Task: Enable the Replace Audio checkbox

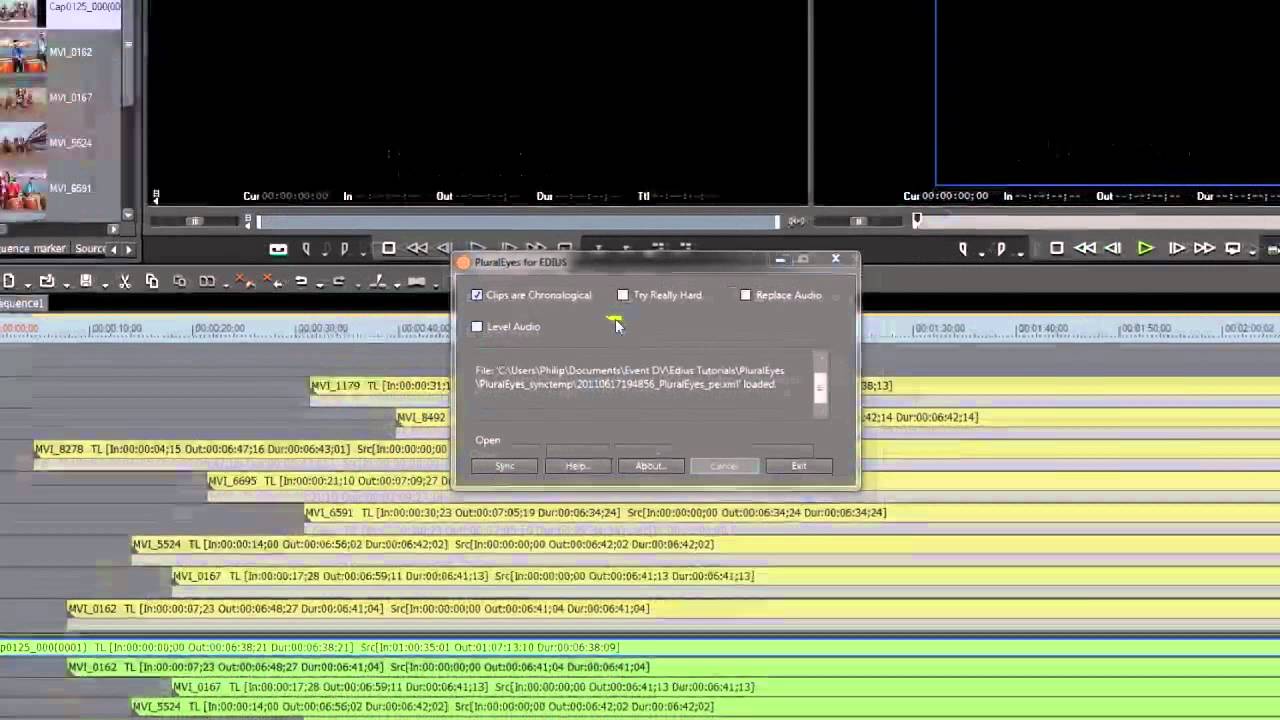Action: tap(746, 295)
